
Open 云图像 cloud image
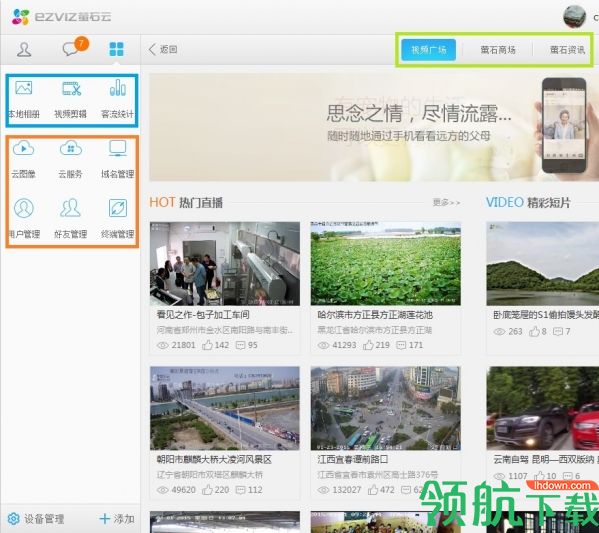(x=24, y=159)
